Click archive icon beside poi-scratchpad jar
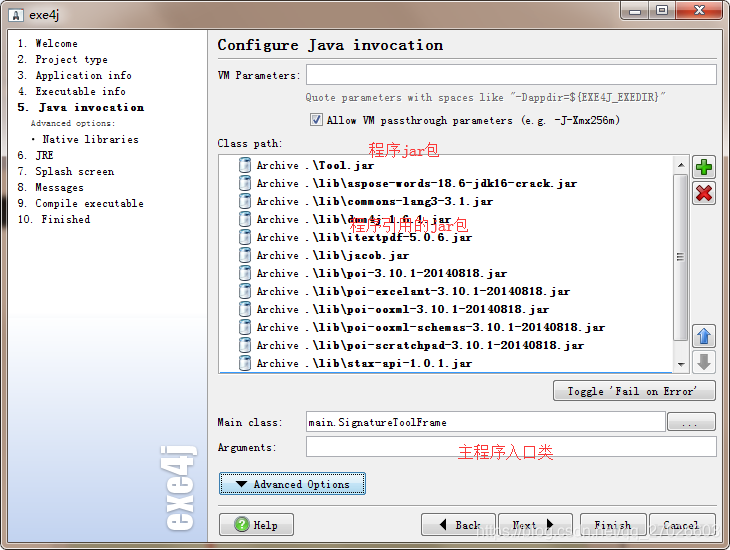 [x=245, y=345]
